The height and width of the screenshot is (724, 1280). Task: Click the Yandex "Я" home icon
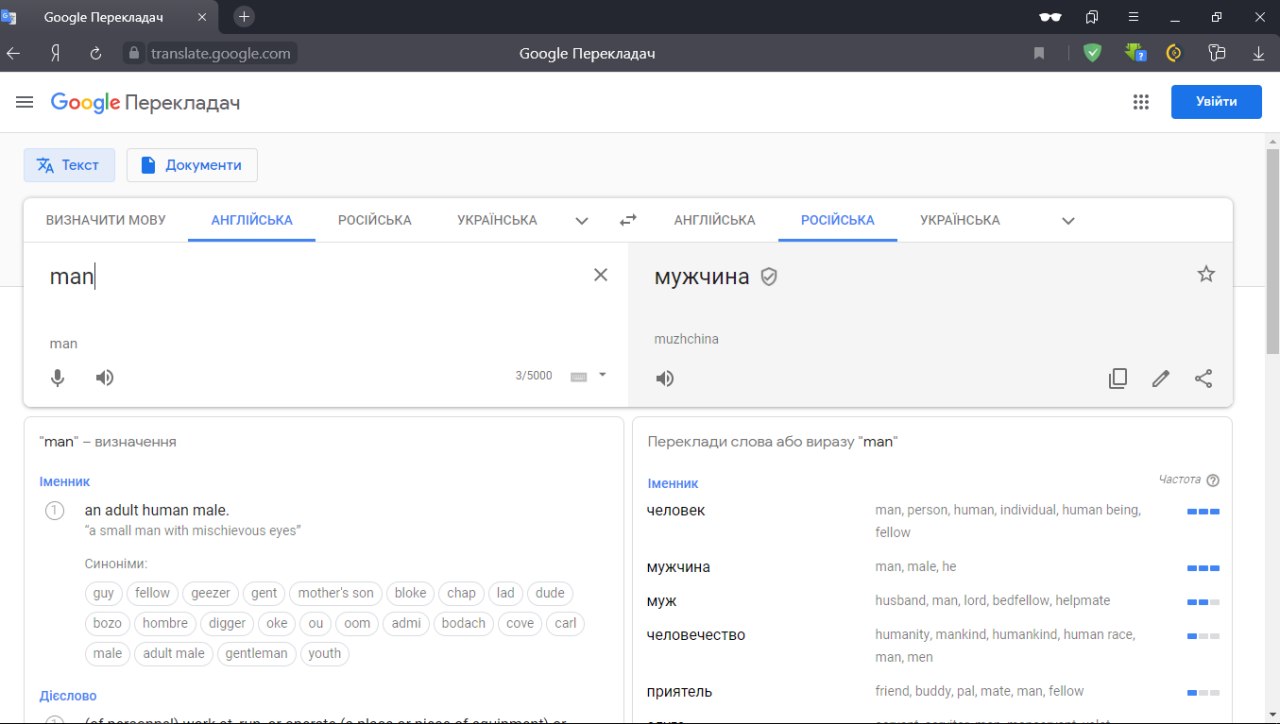pyautogui.click(x=55, y=53)
